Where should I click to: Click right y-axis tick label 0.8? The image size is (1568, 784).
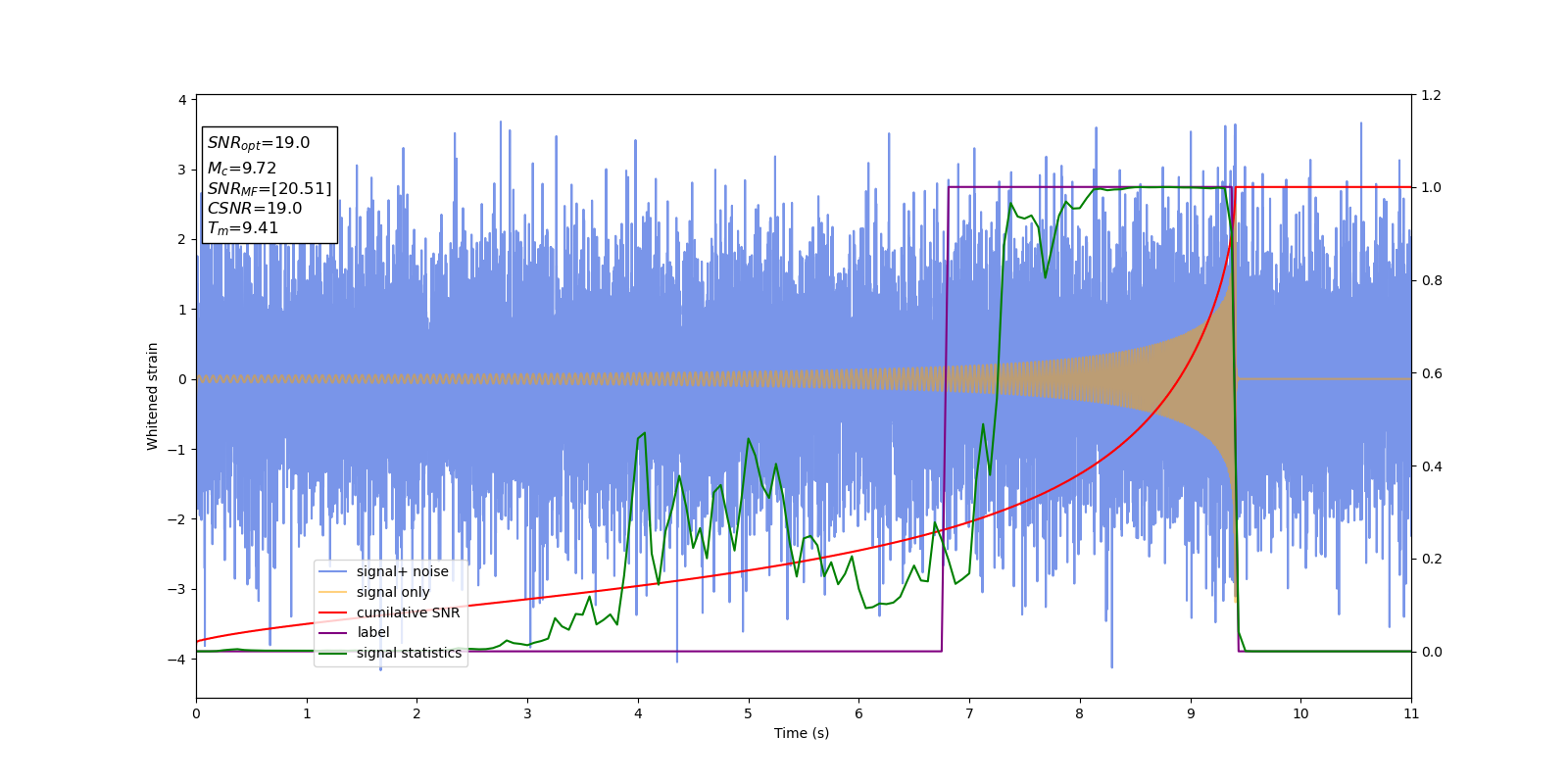(1431, 280)
